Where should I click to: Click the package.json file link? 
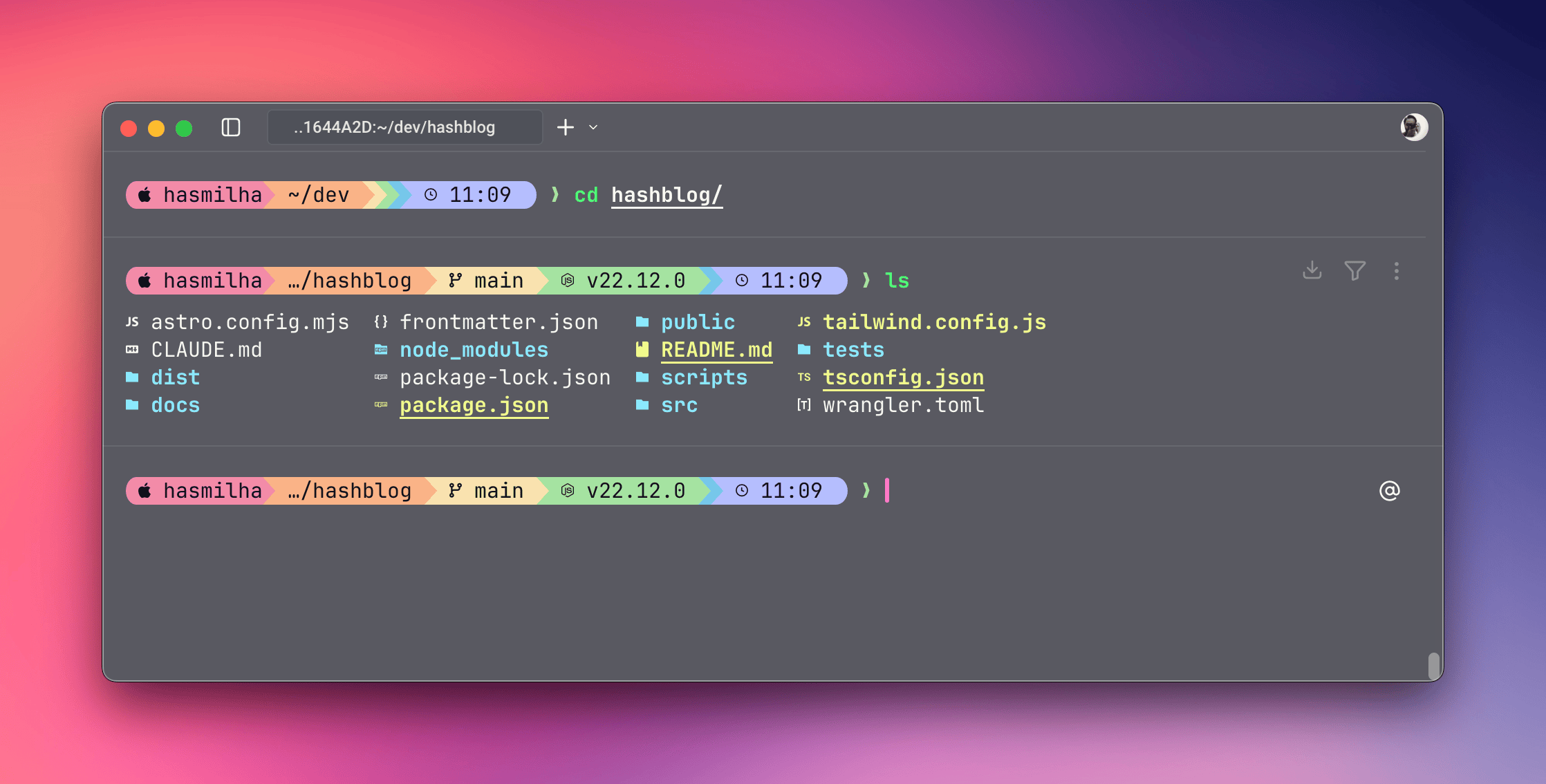coord(474,405)
